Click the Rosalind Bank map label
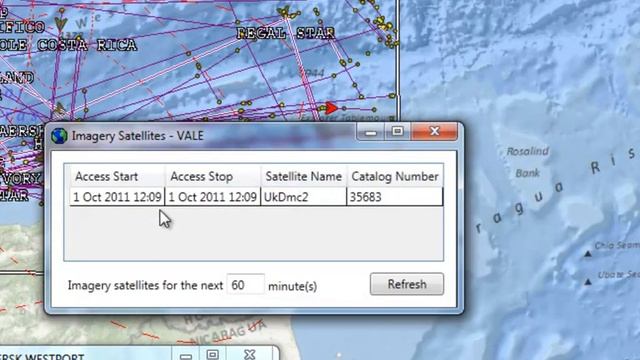 point(527,162)
